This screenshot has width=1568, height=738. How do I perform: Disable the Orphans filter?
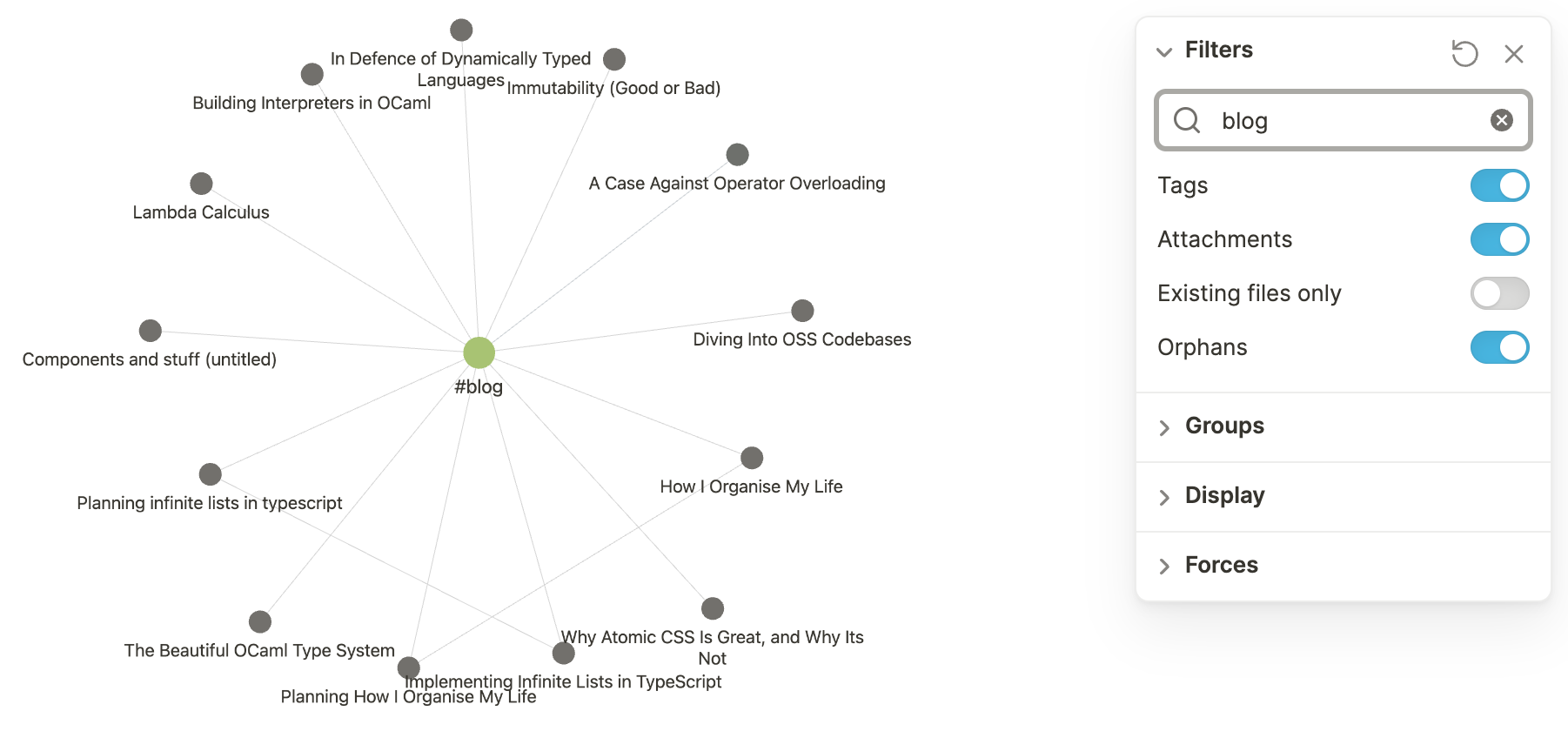[x=1498, y=347]
